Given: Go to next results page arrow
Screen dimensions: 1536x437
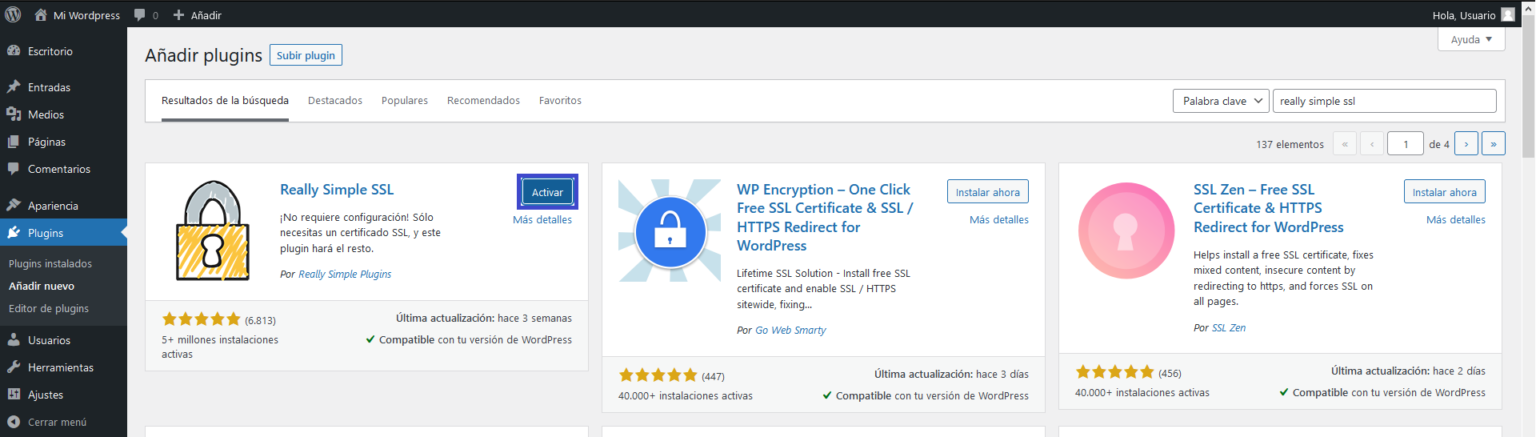Looking at the screenshot, I should tap(1466, 144).
